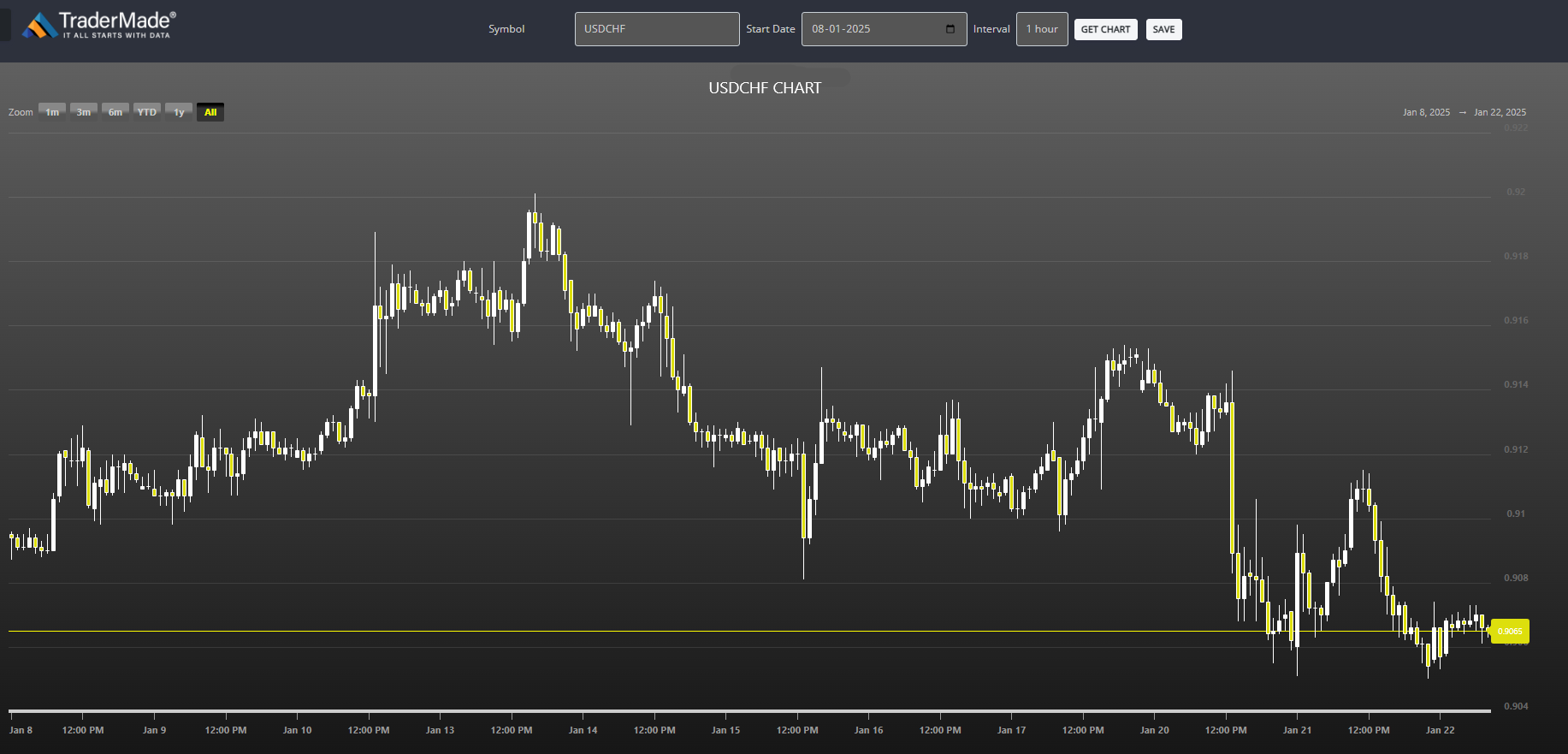Click the Jan 20 time axis label
The image size is (1568, 754).
click(1155, 730)
